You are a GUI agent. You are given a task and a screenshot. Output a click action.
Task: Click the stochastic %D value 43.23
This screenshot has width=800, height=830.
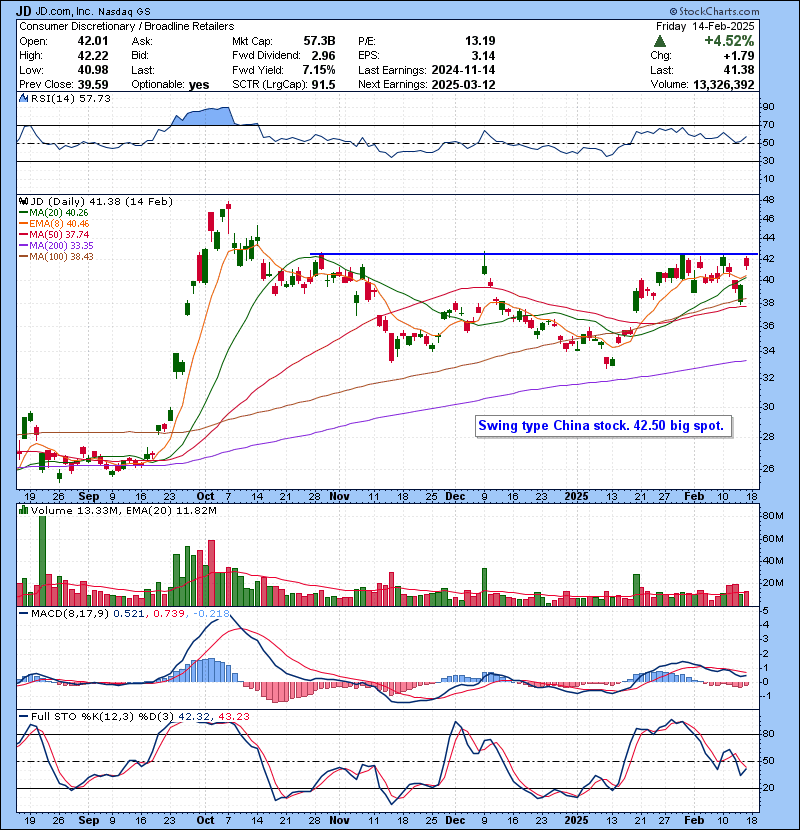pos(233,716)
